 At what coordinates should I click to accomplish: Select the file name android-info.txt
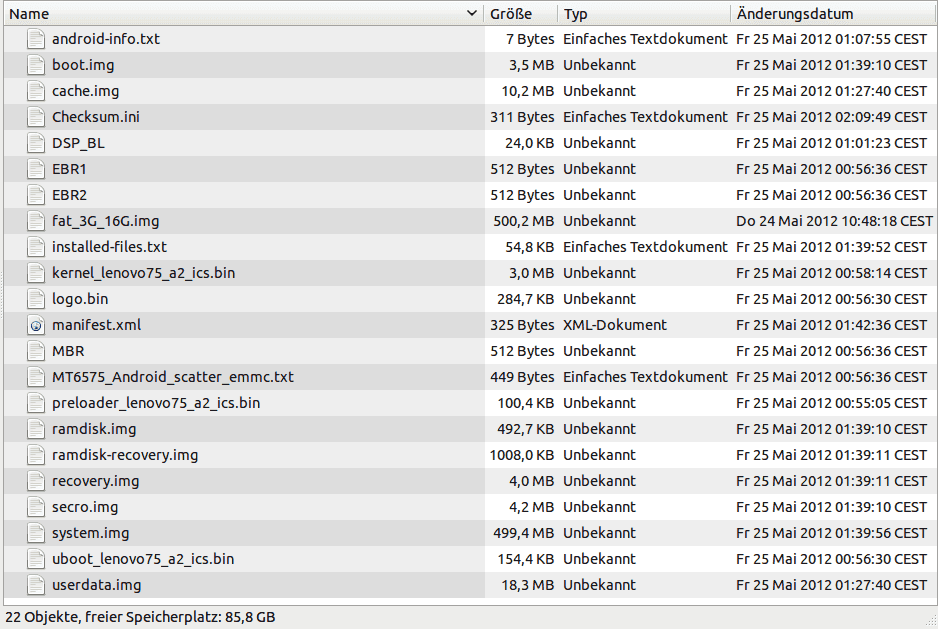pos(106,39)
